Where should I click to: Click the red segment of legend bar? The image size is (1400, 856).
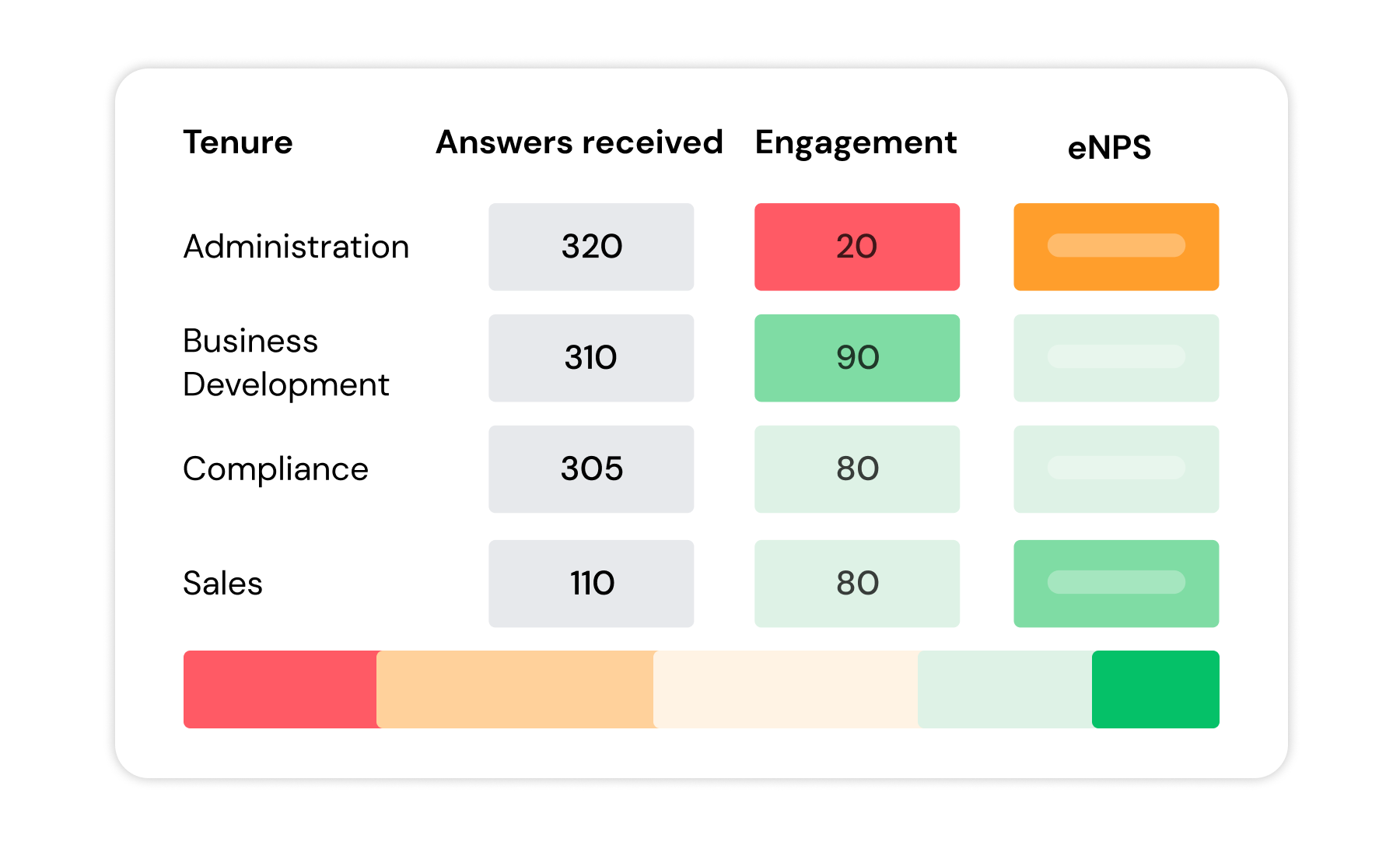pos(281,689)
